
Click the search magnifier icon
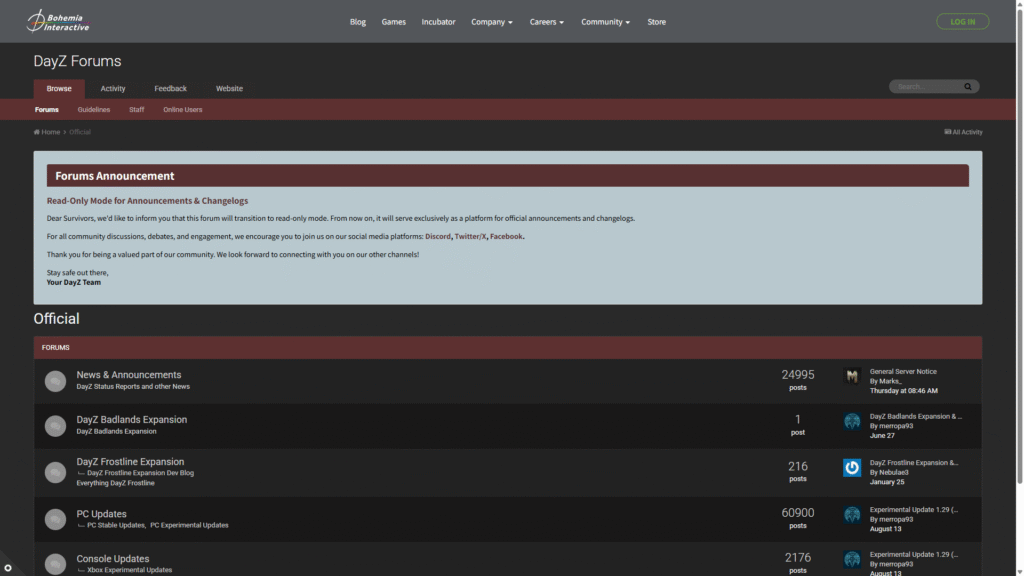click(968, 87)
